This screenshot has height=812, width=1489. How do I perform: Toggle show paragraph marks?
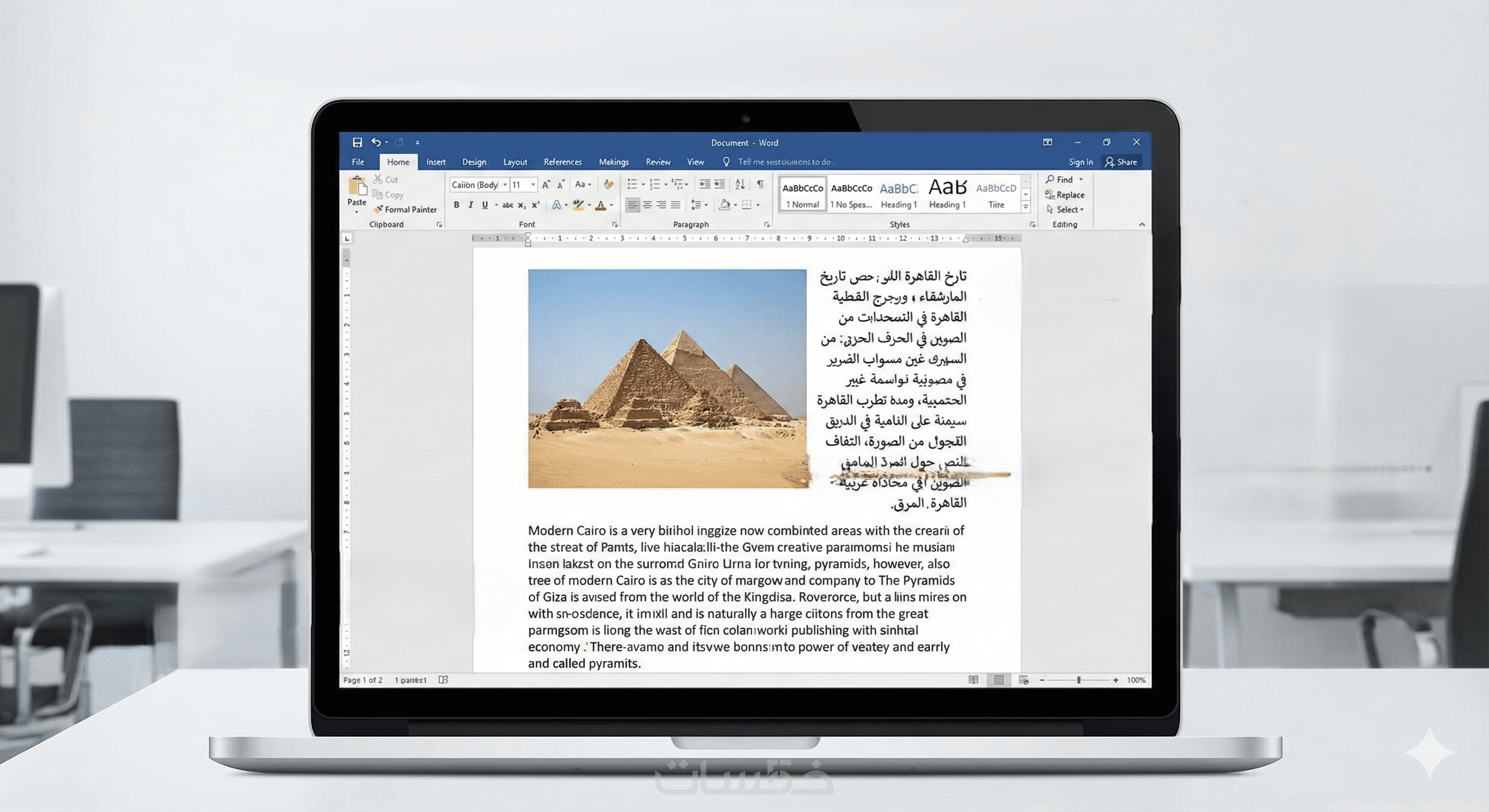click(x=761, y=184)
